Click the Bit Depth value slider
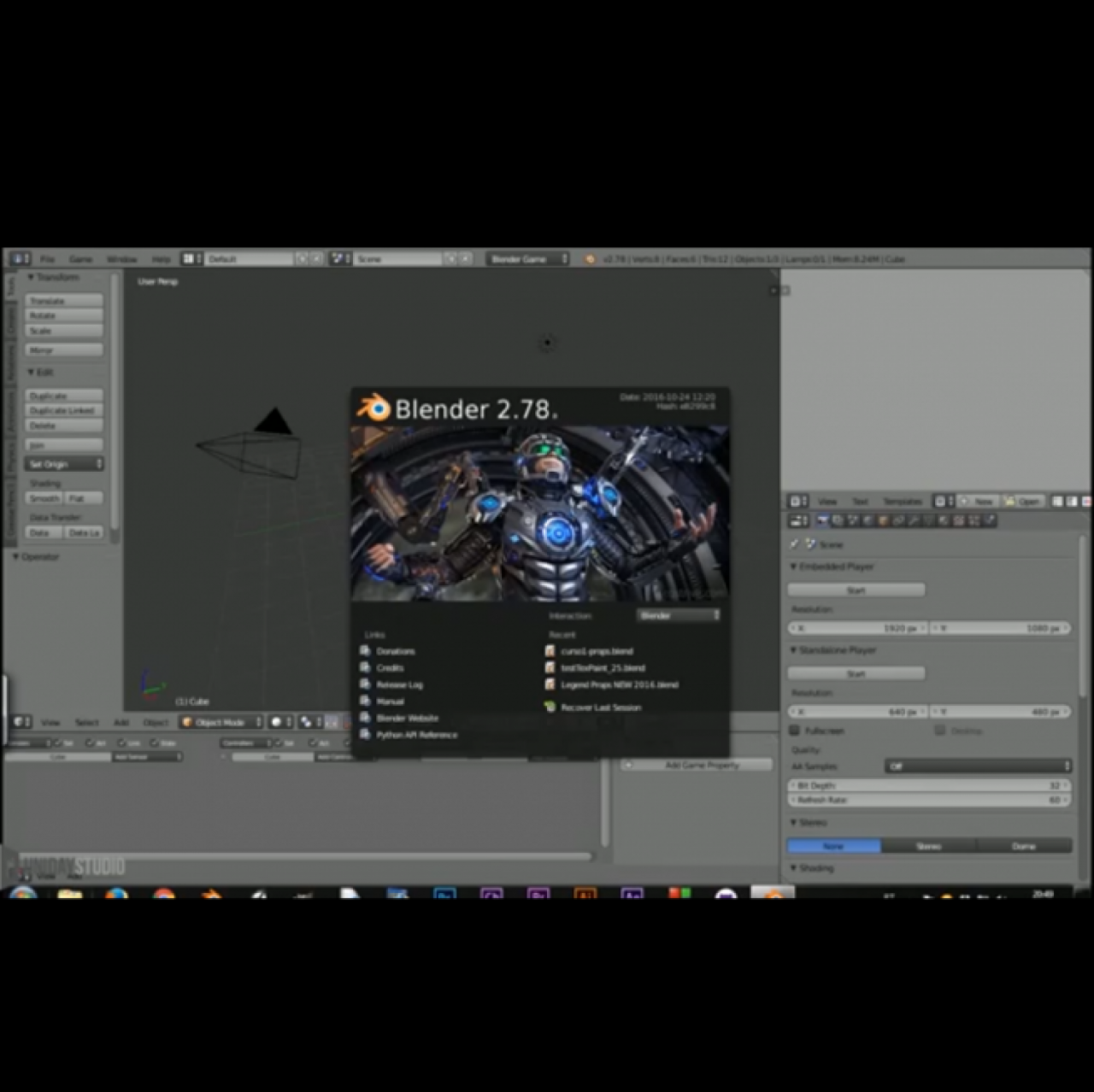 (929, 785)
